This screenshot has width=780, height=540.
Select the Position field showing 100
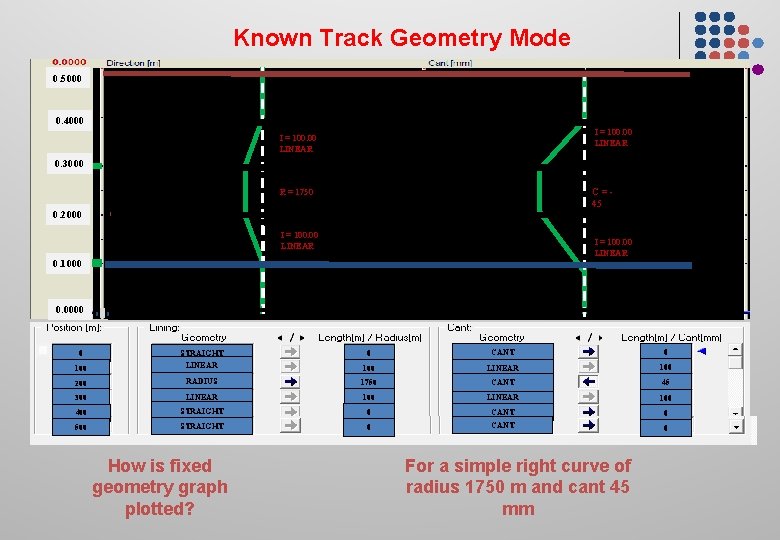[x=81, y=367]
